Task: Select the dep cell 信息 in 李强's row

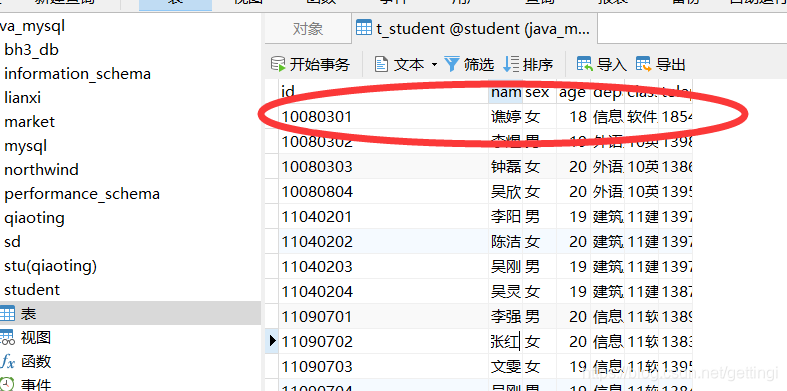Action: pos(607,316)
